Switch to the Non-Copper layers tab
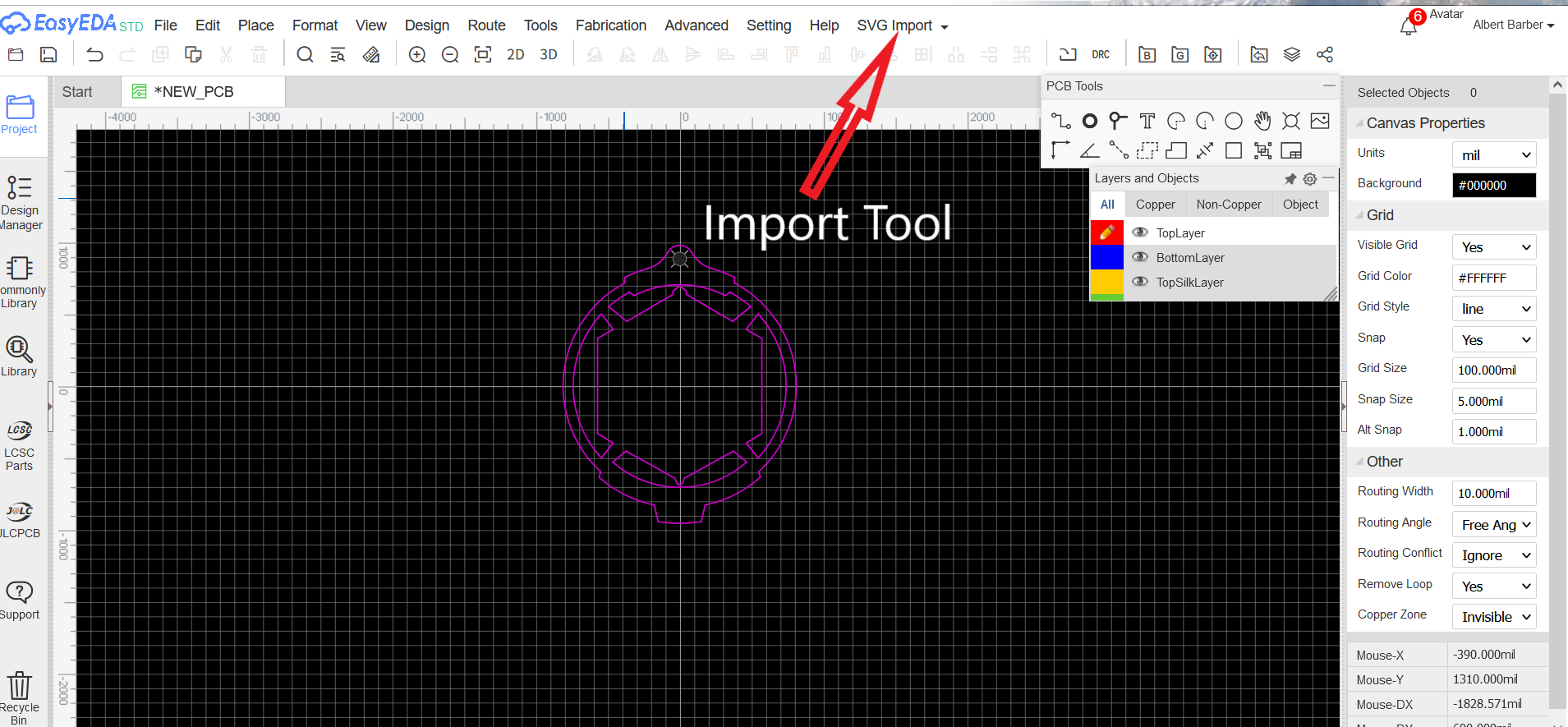 click(x=1229, y=205)
